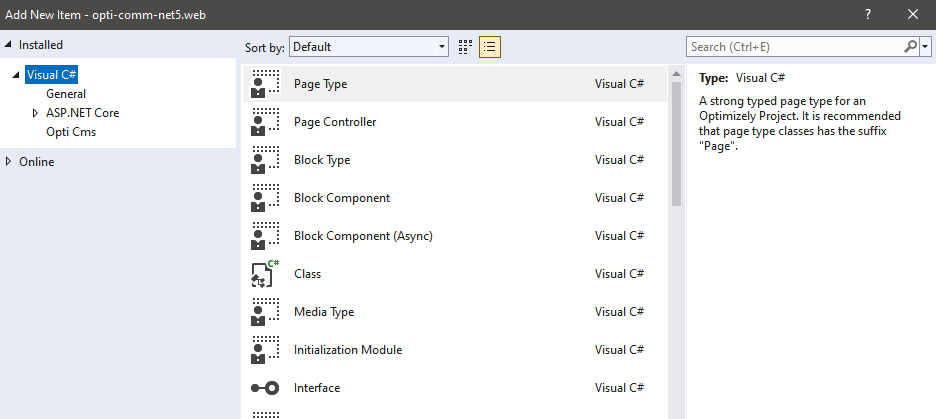Expand the Online section
Image resolution: width=936 pixels, height=419 pixels.
(8, 162)
